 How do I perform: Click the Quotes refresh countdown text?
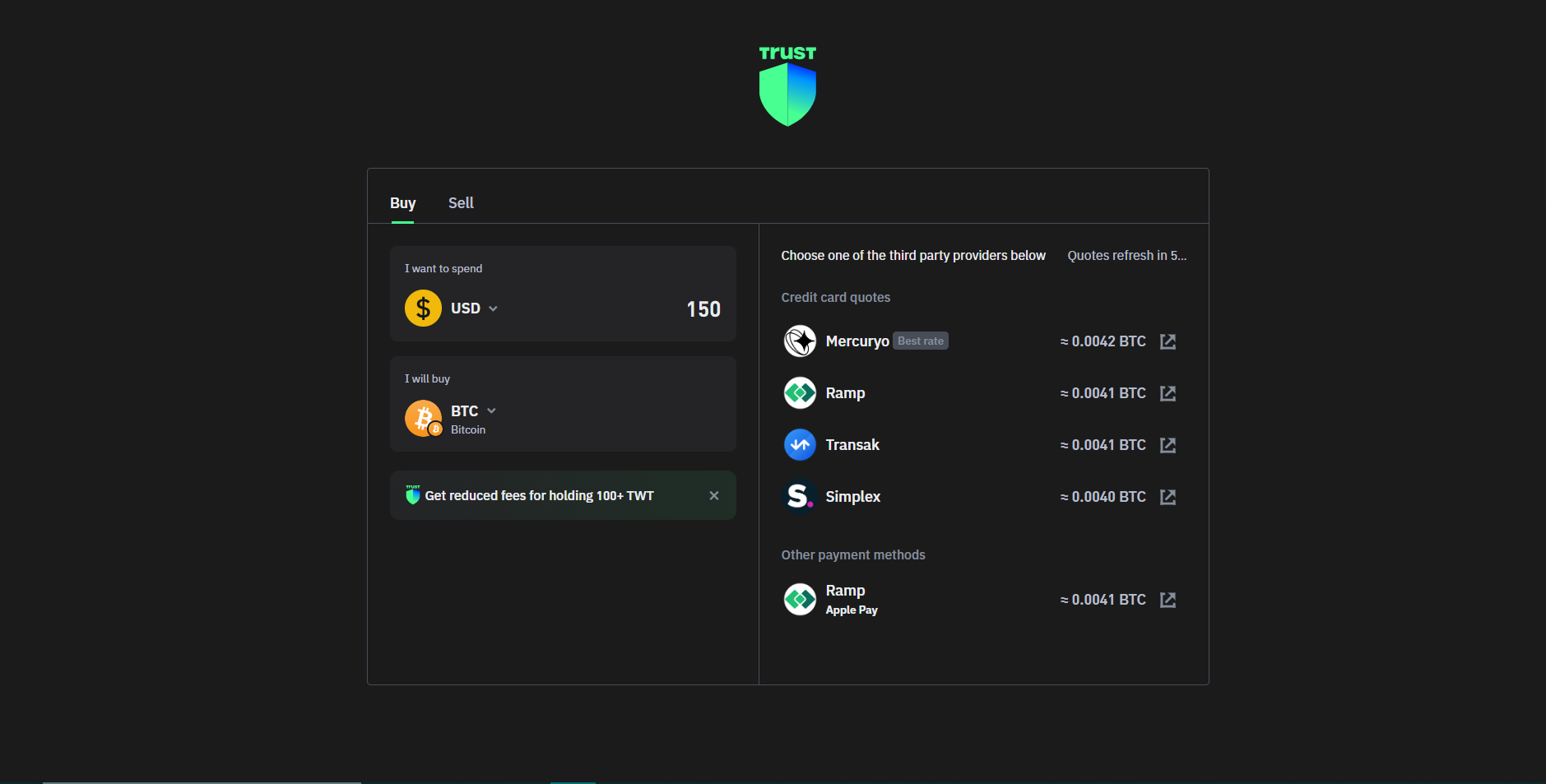pyautogui.click(x=1126, y=256)
